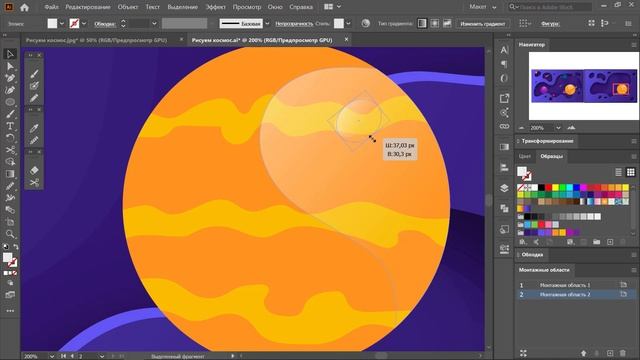Delete the selected artboard with trash icon
The image size is (640, 360).
pos(623,353)
